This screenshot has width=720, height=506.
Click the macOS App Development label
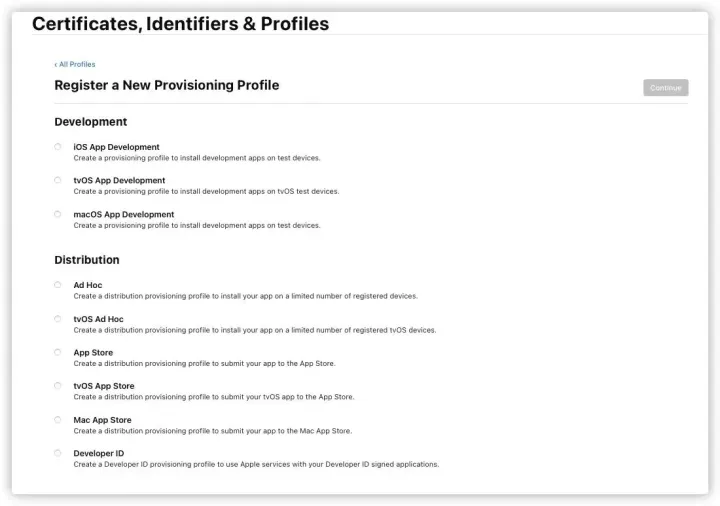pos(123,214)
